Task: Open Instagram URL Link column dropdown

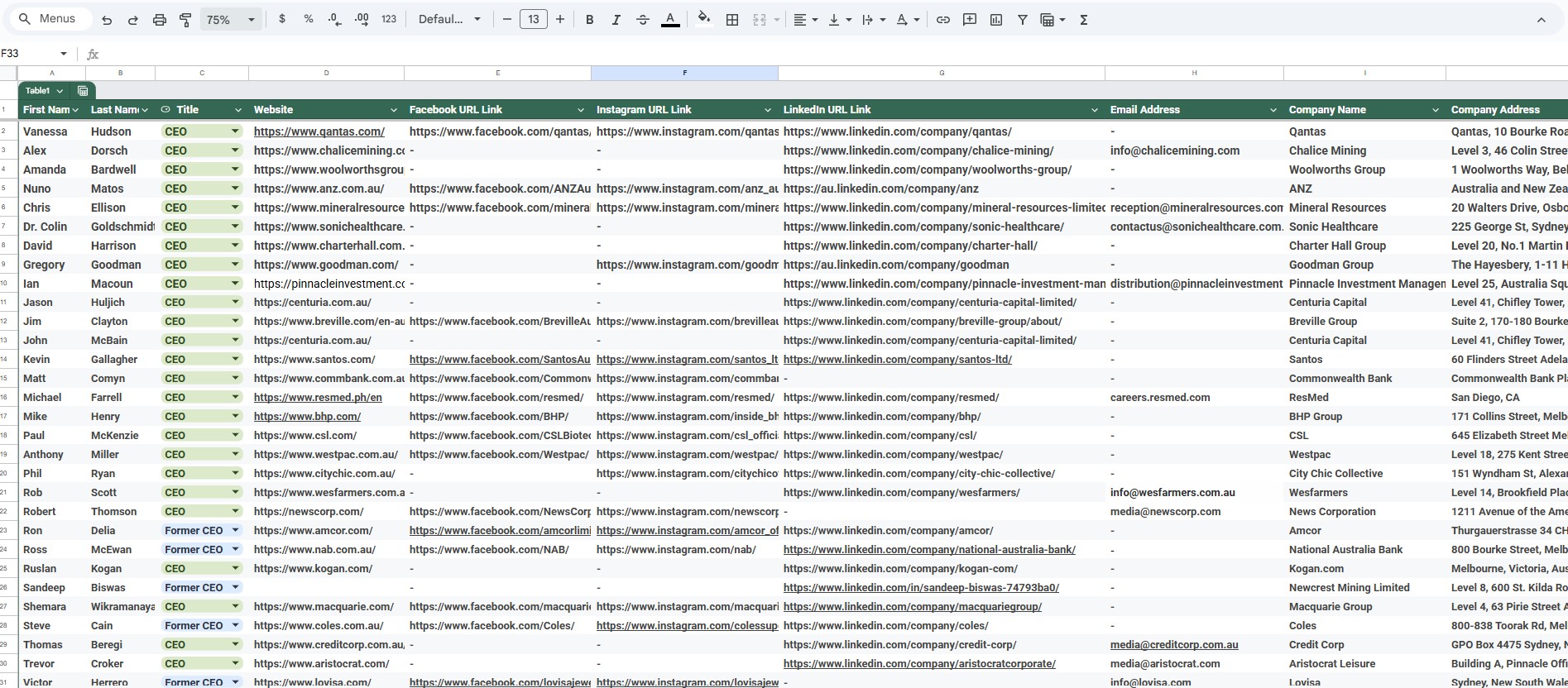Action: (768, 110)
